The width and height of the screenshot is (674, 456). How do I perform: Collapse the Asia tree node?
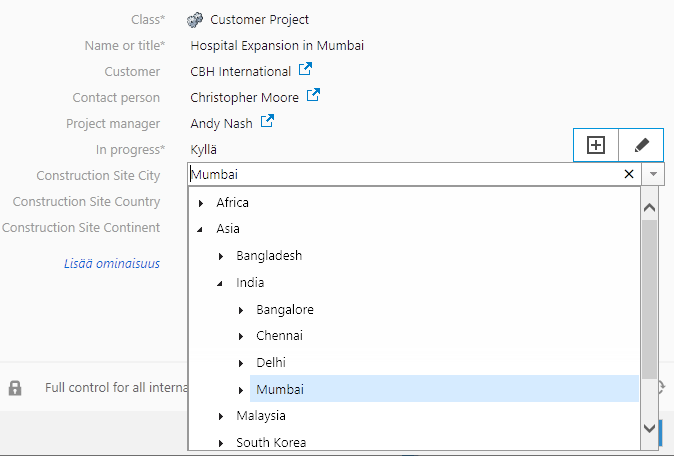pos(201,229)
